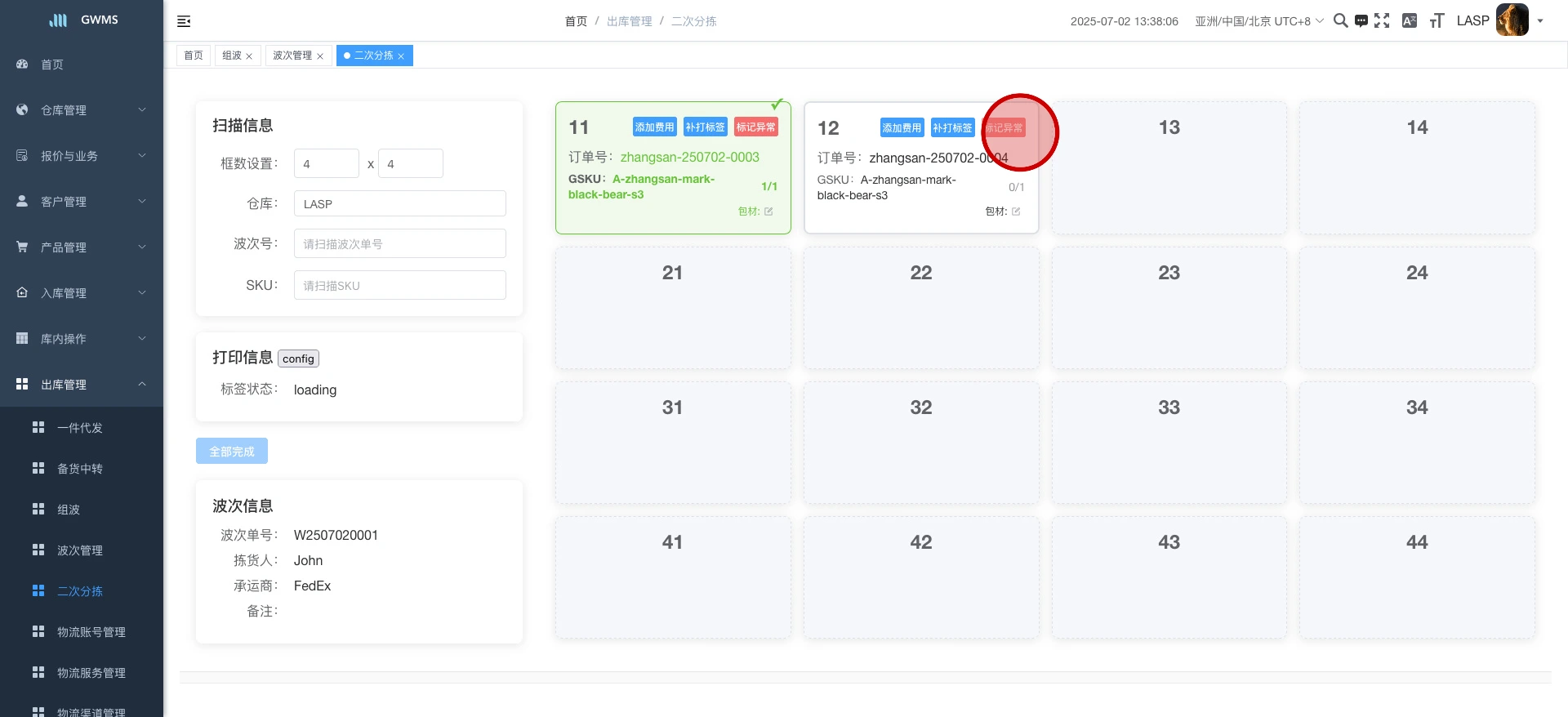This screenshot has width=1568, height=717.
Task: Switch to the 波次管理 tab
Action: point(292,56)
